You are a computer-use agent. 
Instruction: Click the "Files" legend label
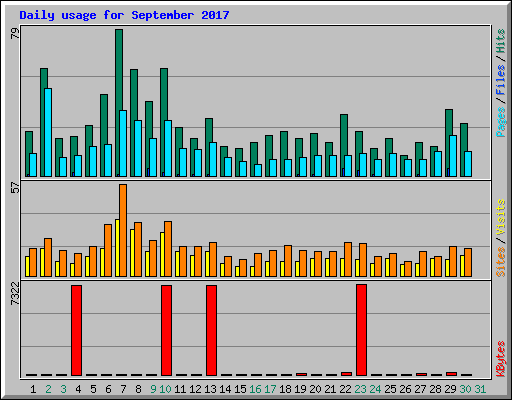(x=500, y=79)
